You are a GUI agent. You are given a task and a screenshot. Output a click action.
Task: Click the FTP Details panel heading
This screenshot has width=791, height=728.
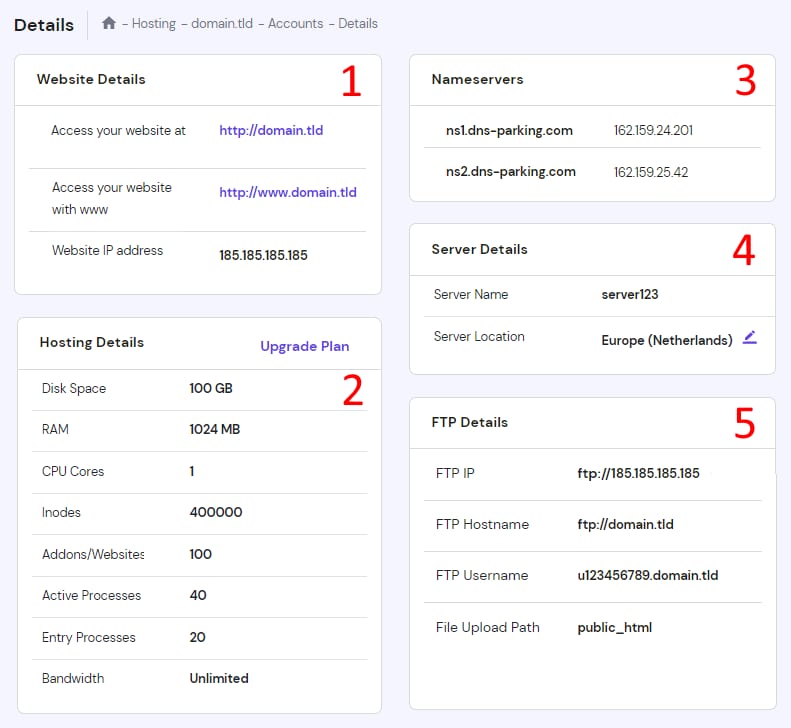469,422
